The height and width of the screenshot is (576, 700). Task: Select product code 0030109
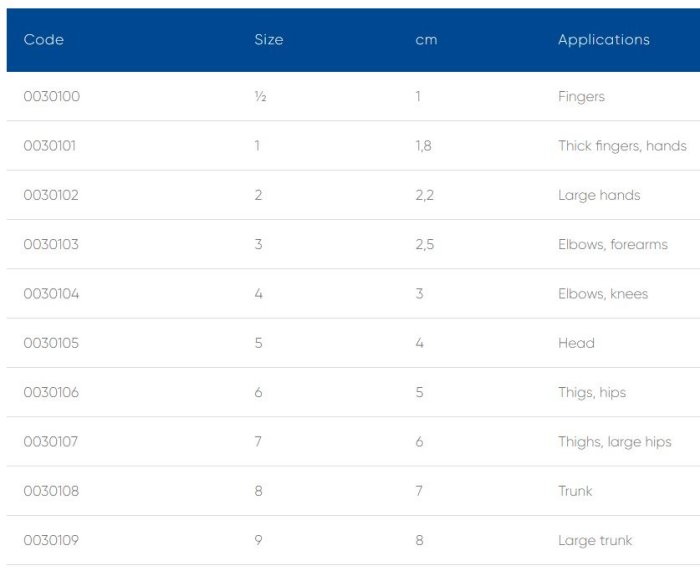(51, 541)
